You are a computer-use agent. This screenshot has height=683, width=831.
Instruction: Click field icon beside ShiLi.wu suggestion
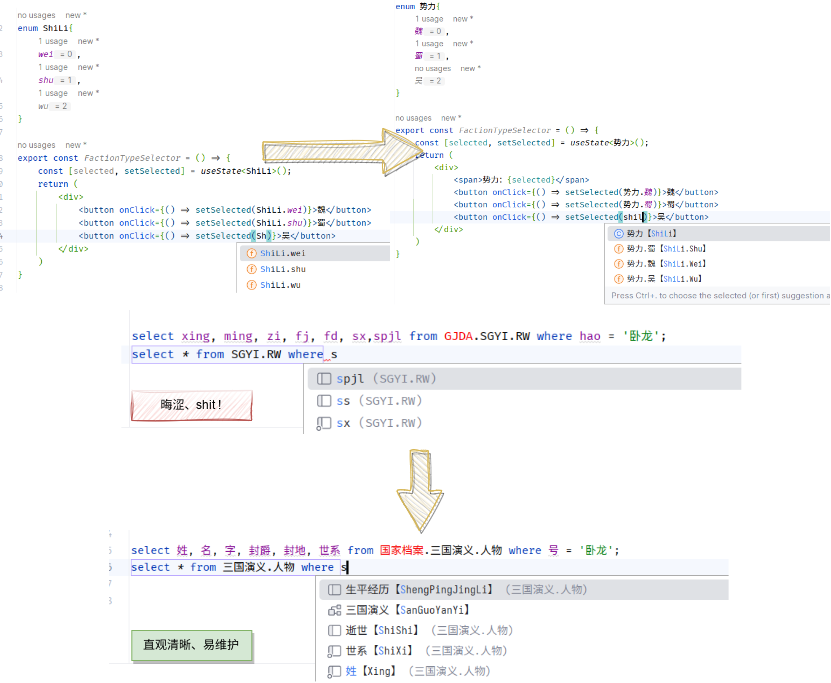tap(251, 285)
